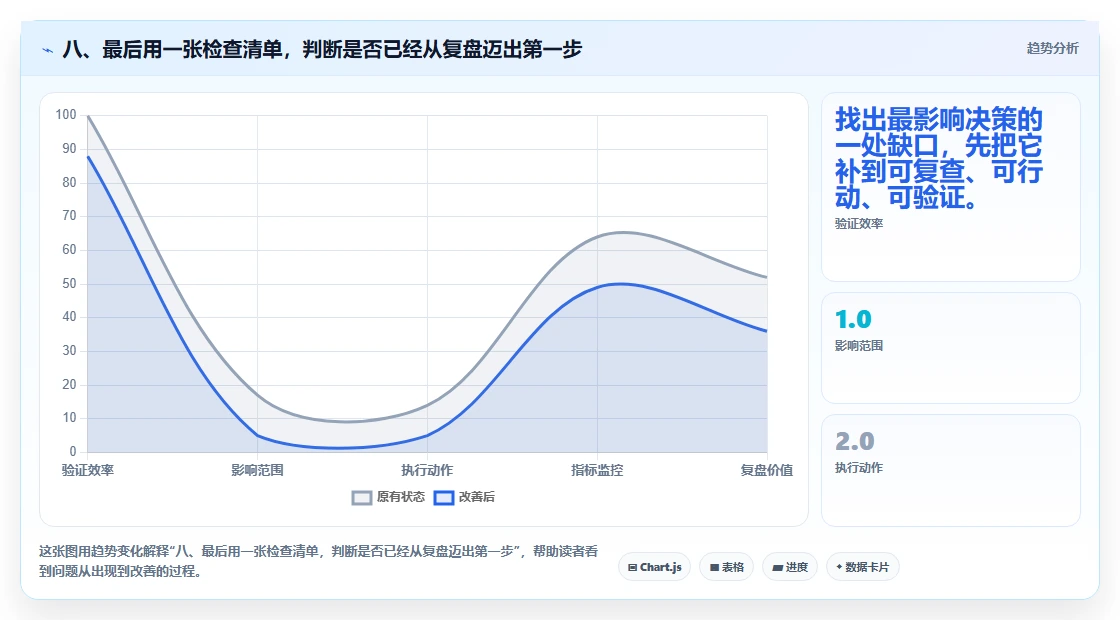Click the x-axis label 指标监控
Image resolution: width=1120 pixels, height=620 pixels.
pyautogui.click(x=597, y=470)
